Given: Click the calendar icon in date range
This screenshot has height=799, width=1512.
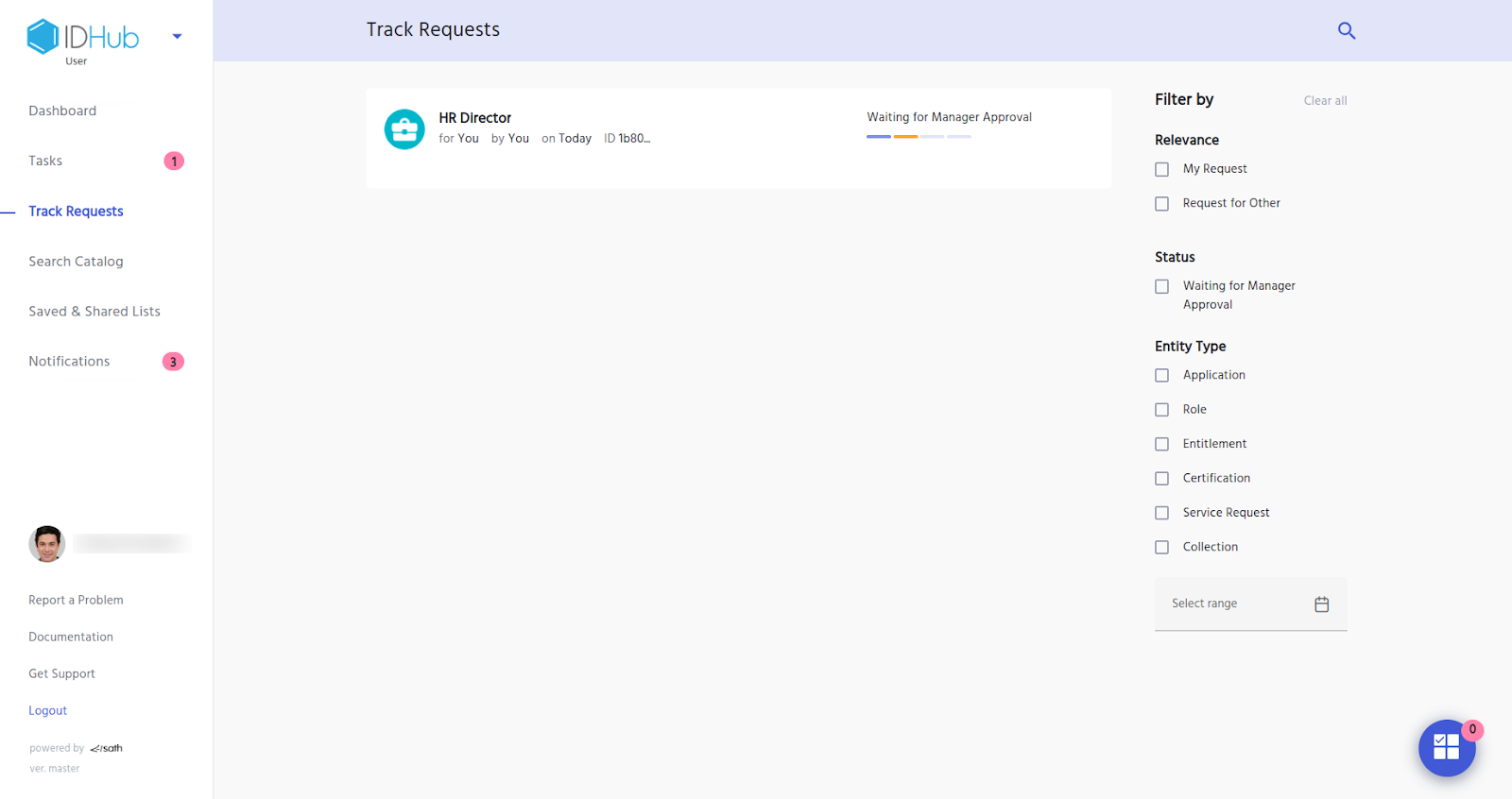Looking at the screenshot, I should pyautogui.click(x=1321, y=604).
